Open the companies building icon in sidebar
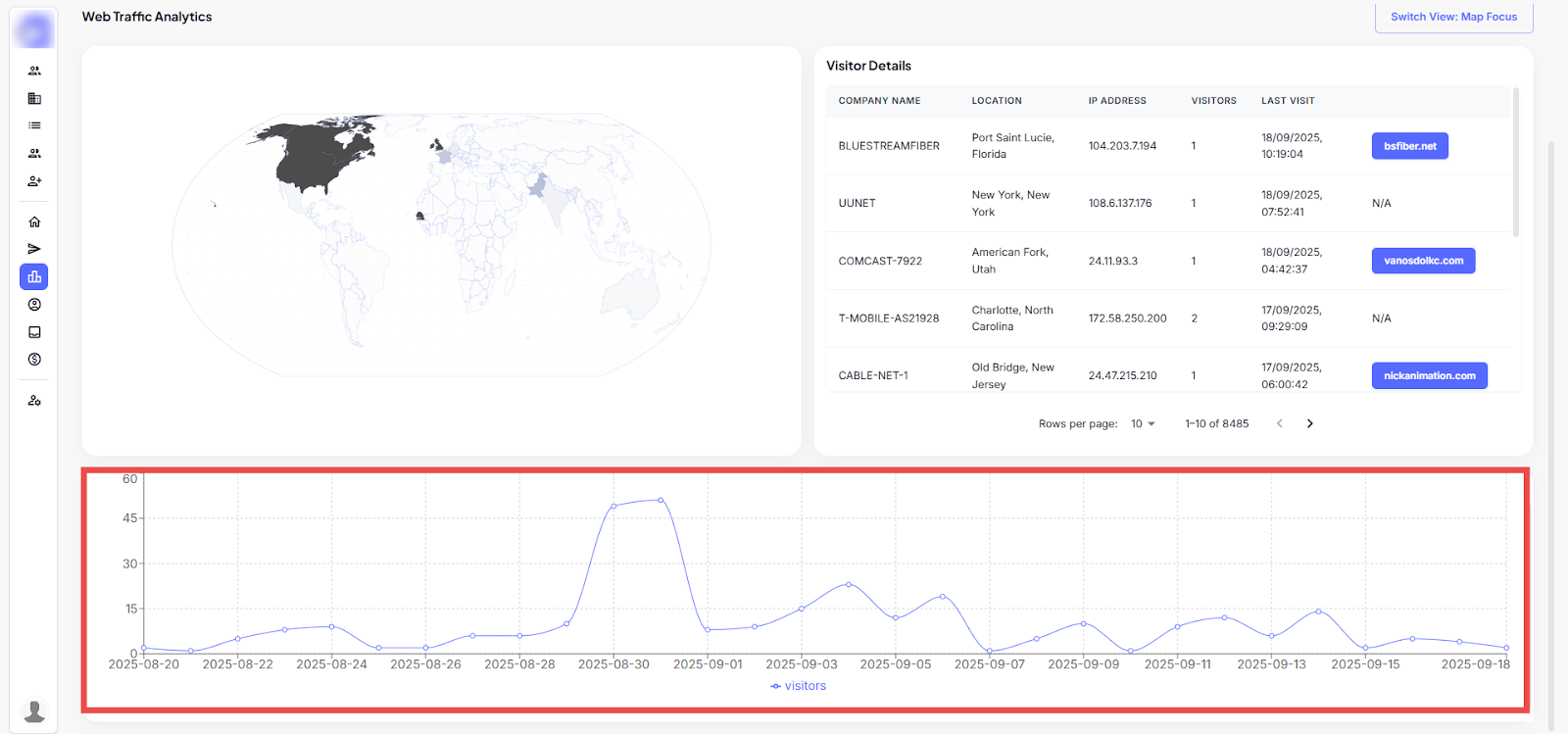The width and height of the screenshot is (1568, 734). point(34,98)
